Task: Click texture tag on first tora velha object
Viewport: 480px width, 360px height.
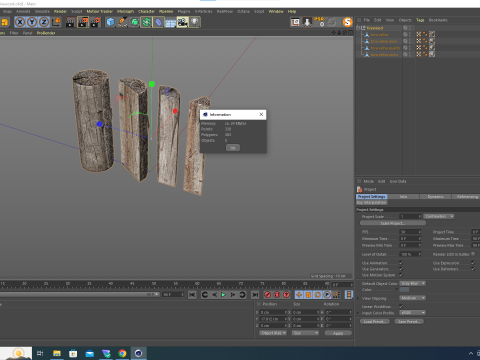Action: [x=419, y=34]
